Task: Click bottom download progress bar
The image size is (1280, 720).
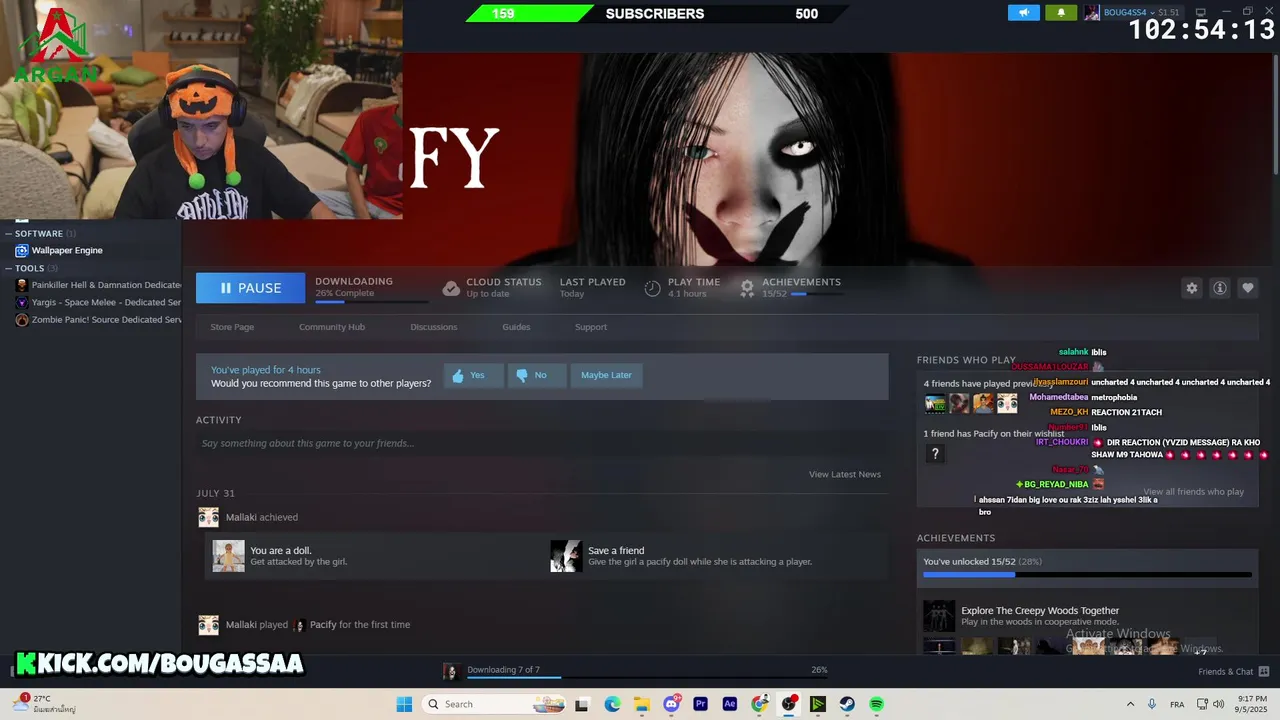Action: pyautogui.click(x=647, y=678)
